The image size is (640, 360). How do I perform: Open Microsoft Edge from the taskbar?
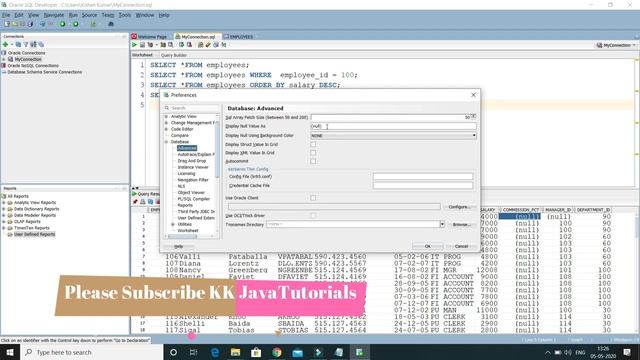click(215, 352)
